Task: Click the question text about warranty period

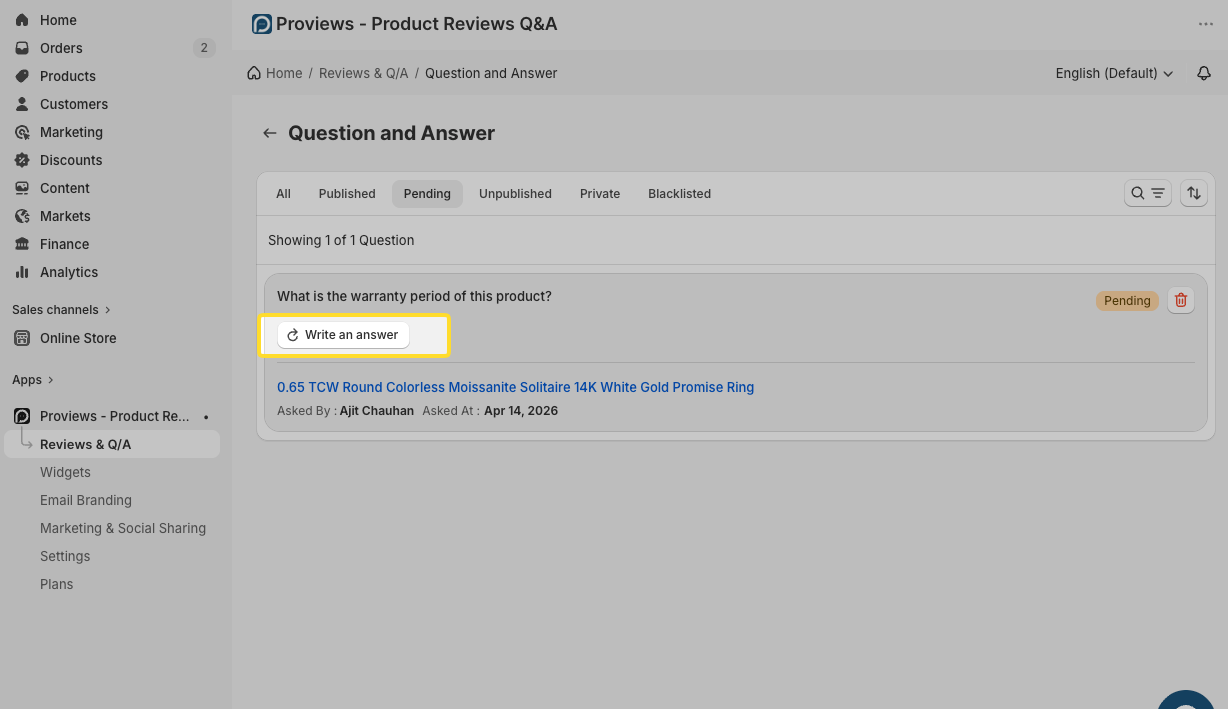Action: (x=414, y=296)
